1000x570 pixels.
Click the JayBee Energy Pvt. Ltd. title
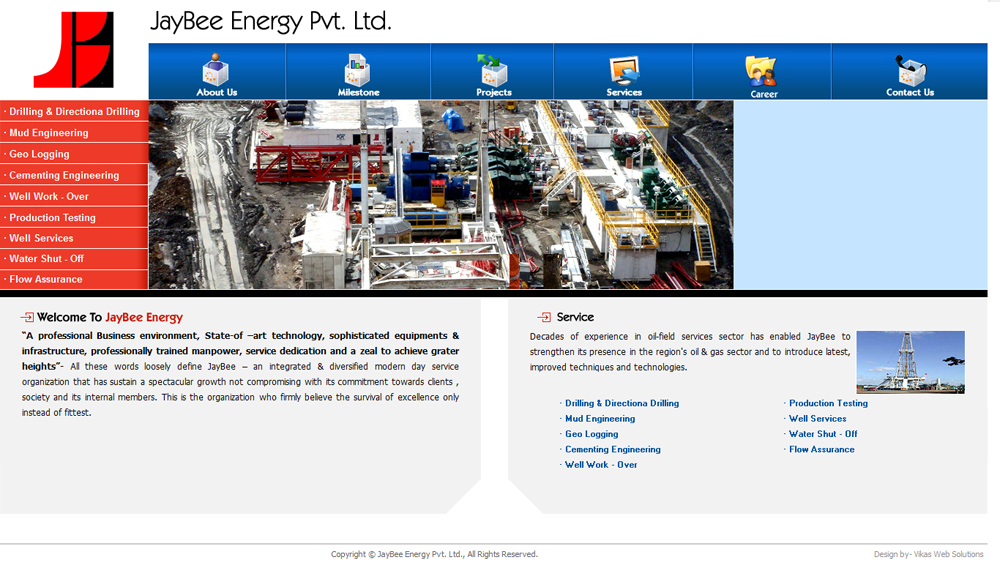270,22
